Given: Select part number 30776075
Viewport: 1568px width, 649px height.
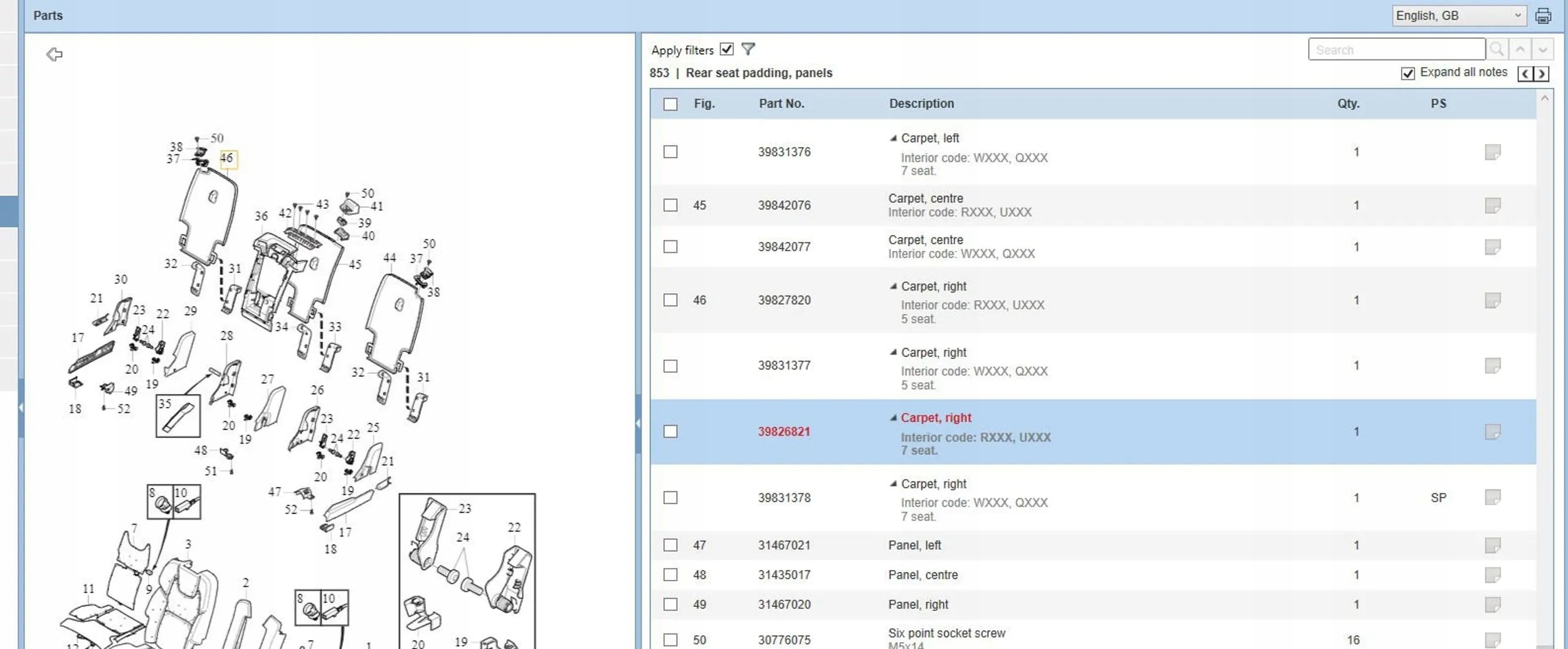Looking at the screenshot, I should 784,640.
